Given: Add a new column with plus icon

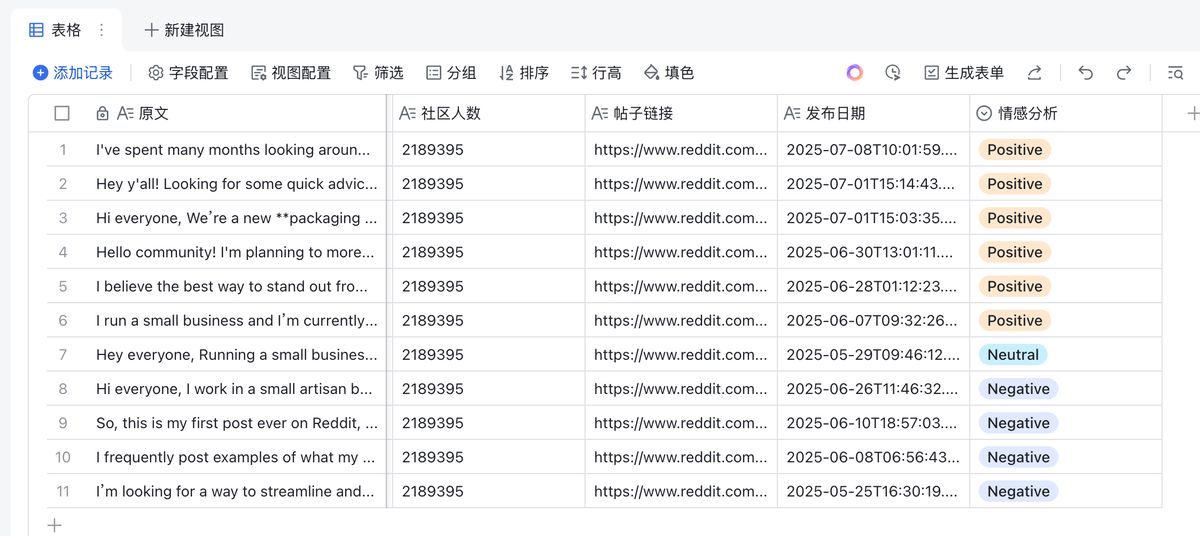Looking at the screenshot, I should [1192, 114].
